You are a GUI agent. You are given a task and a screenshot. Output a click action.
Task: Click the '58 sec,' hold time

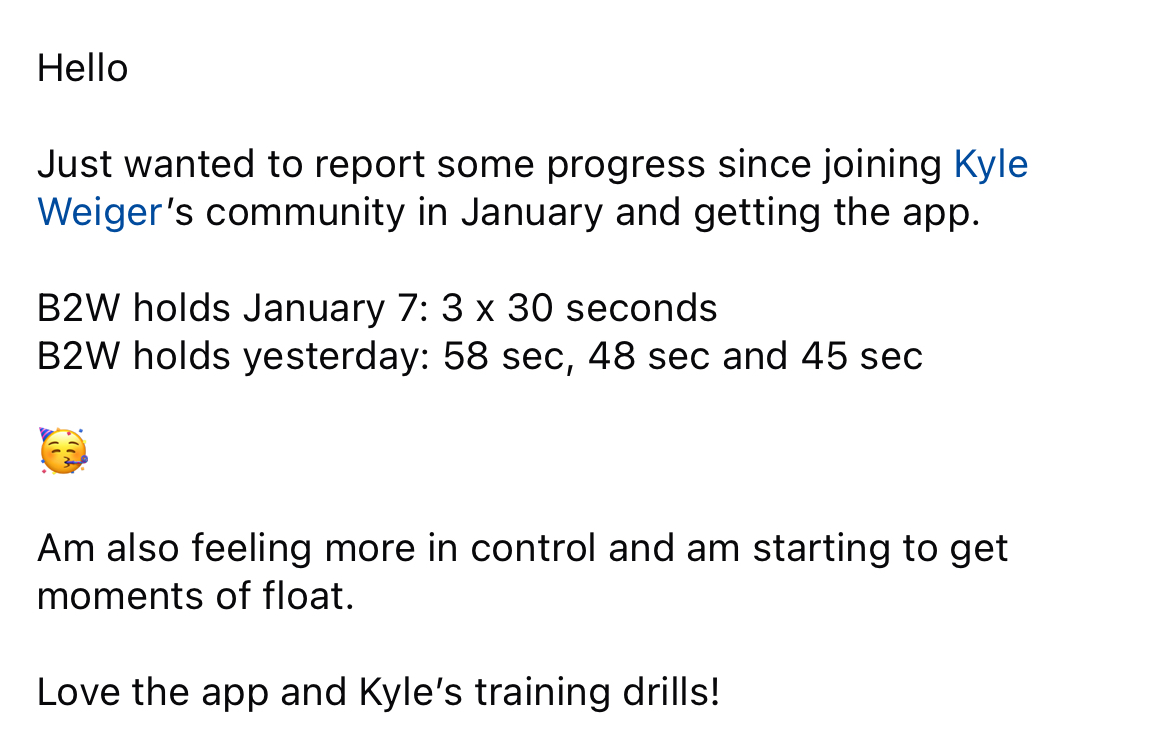click(x=509, y=357)
